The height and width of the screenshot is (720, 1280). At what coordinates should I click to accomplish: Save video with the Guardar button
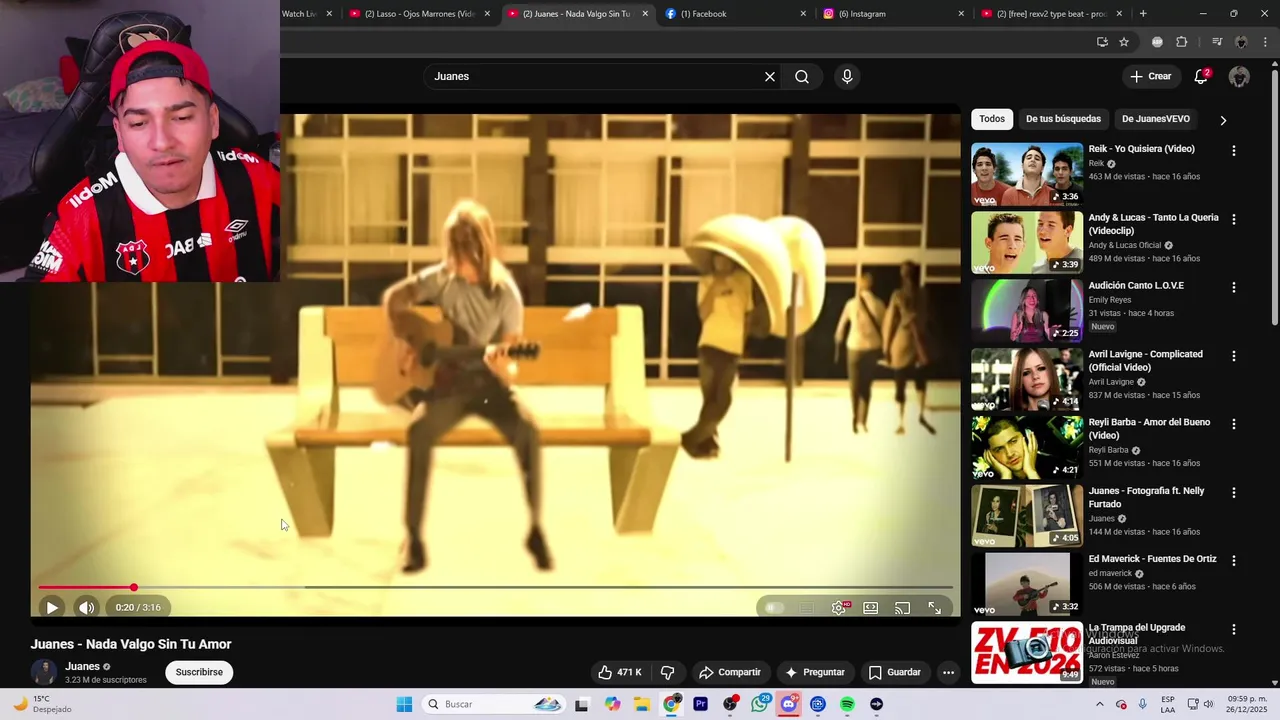[894, 672]
